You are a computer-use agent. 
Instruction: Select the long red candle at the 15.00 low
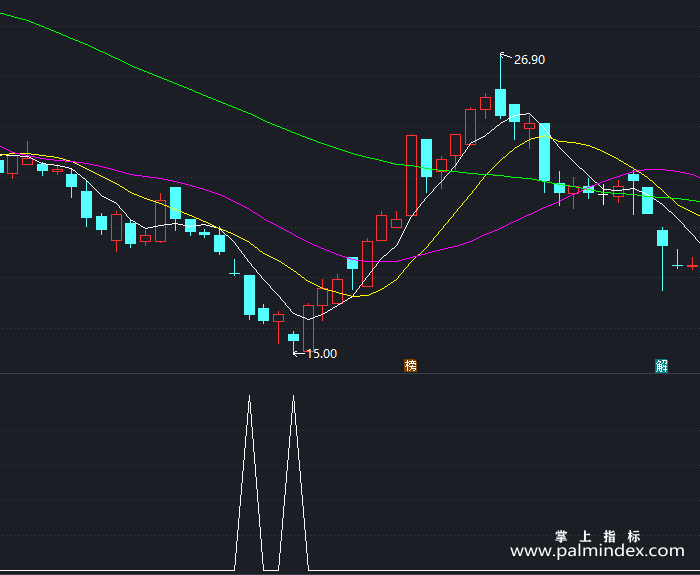click(x=308, y=328)
